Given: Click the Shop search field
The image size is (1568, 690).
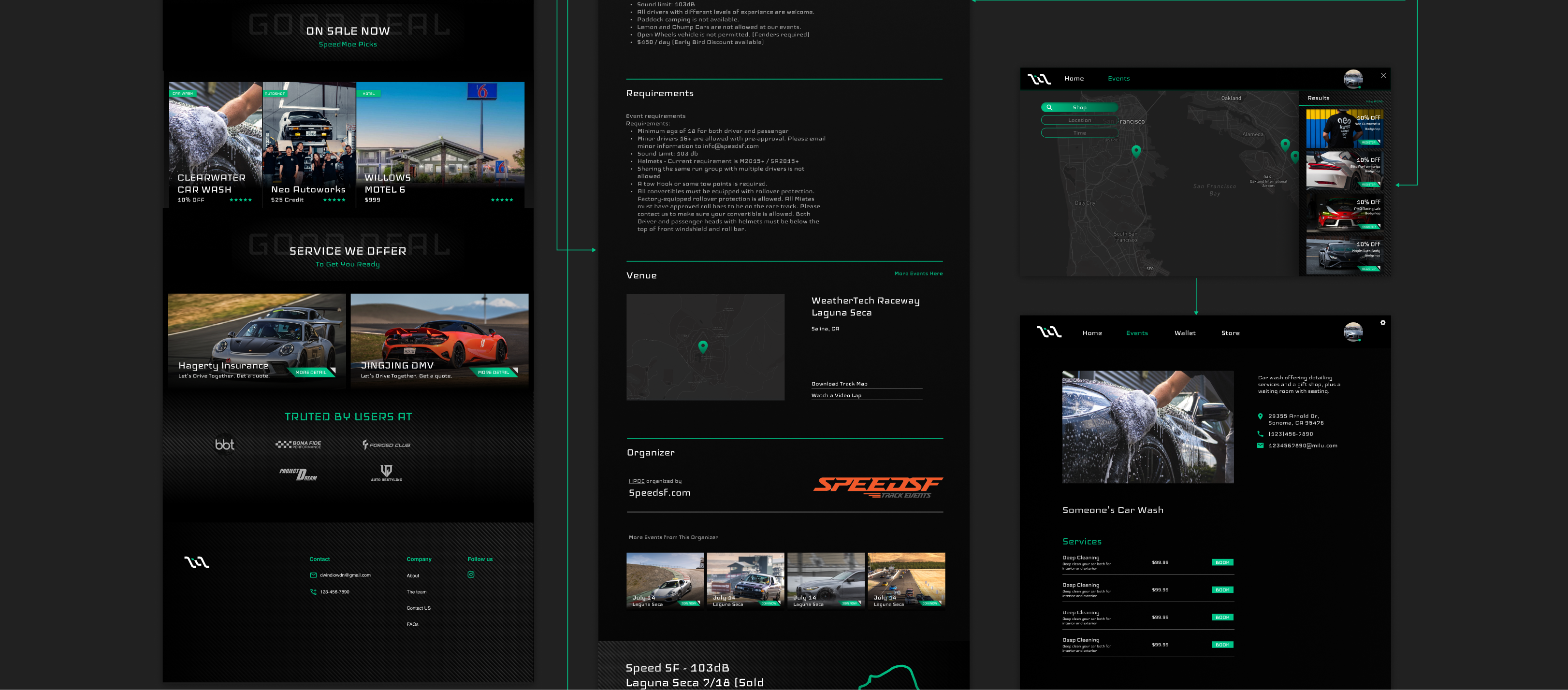Looking at the screenshot, I should [1079, 107].
